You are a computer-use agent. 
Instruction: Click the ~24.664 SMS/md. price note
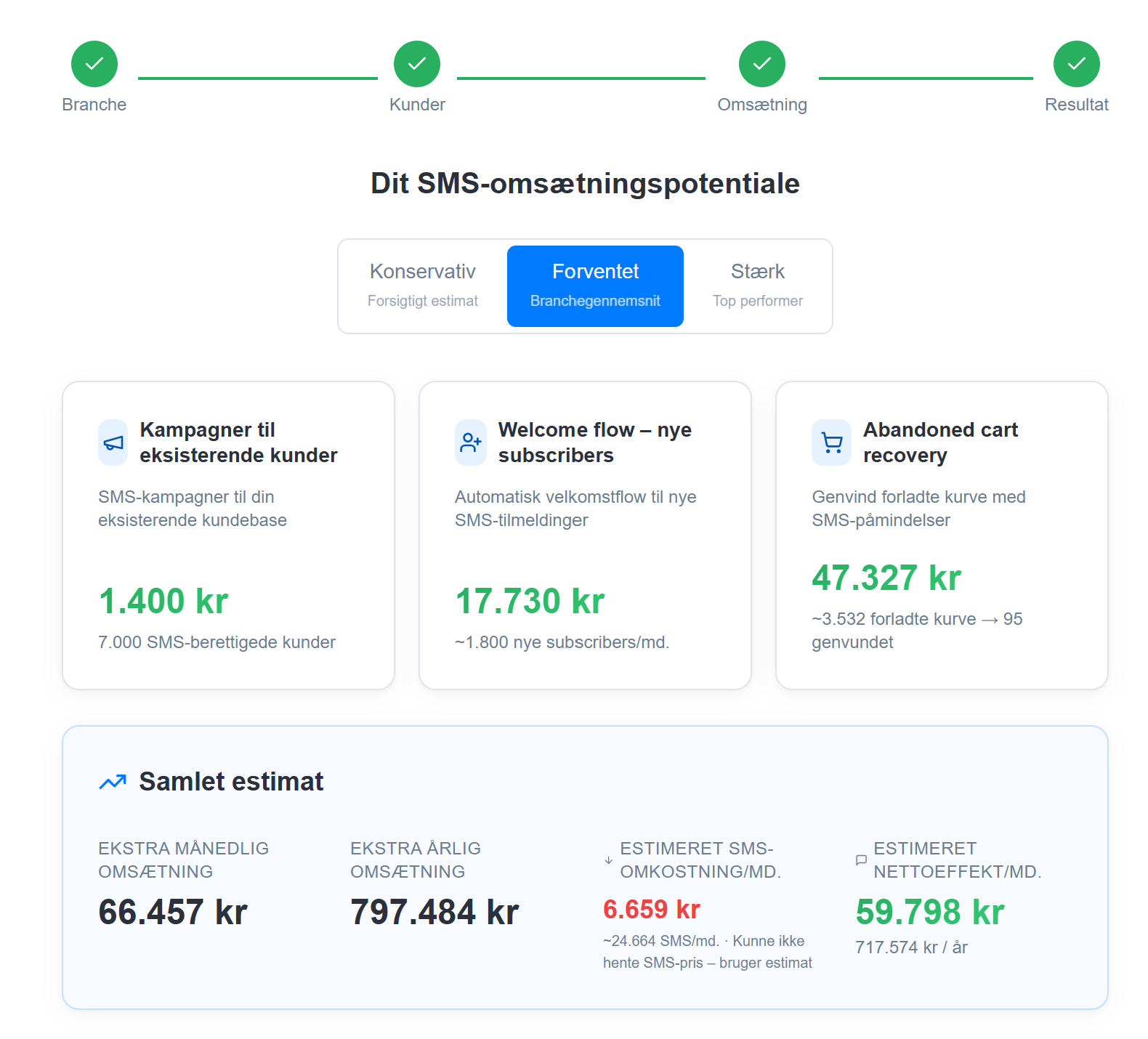click(x=708, y=952)
